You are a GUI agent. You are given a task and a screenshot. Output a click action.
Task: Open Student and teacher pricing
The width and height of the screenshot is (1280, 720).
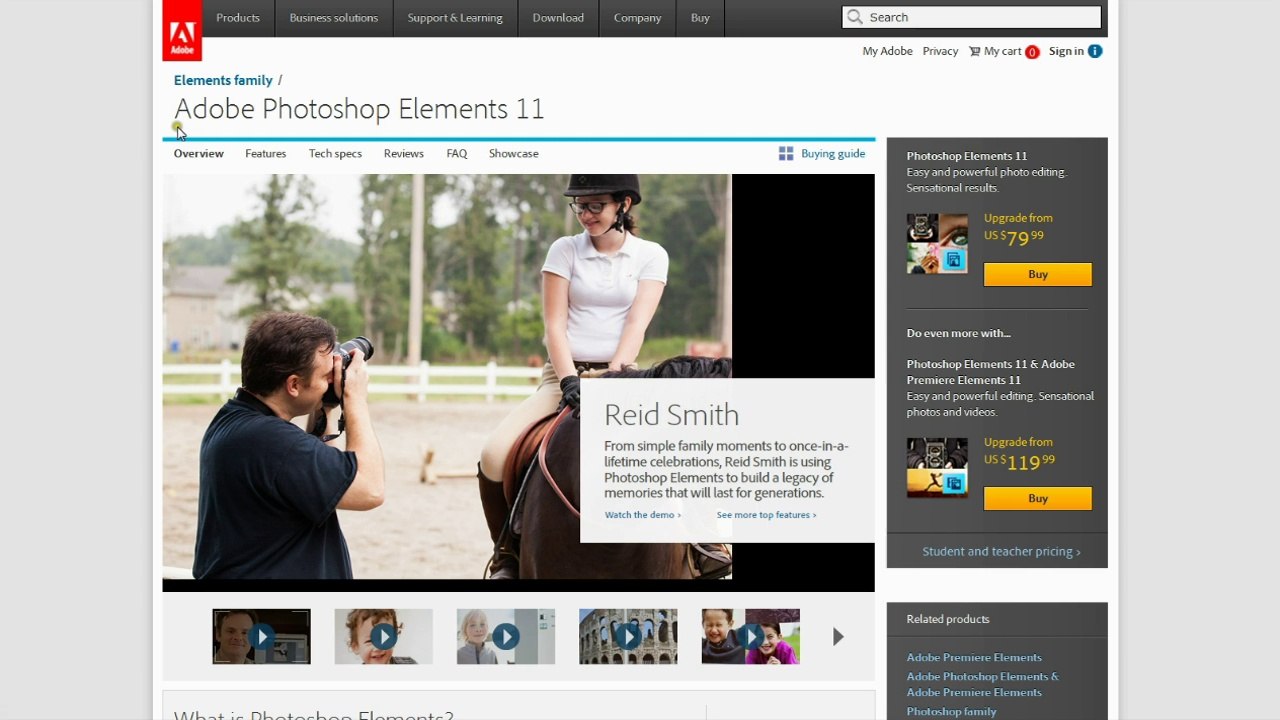coord(1001,551)
